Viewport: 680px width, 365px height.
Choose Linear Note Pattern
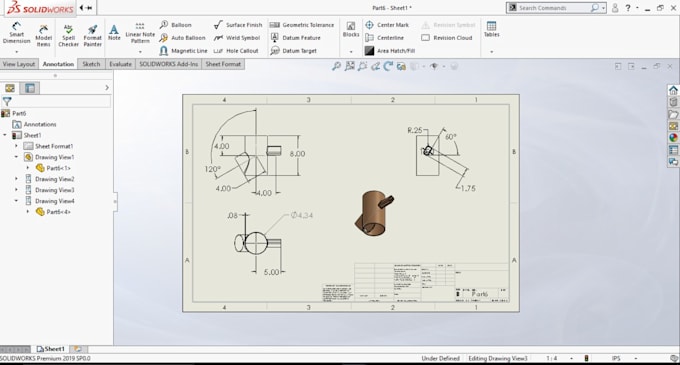140,33
